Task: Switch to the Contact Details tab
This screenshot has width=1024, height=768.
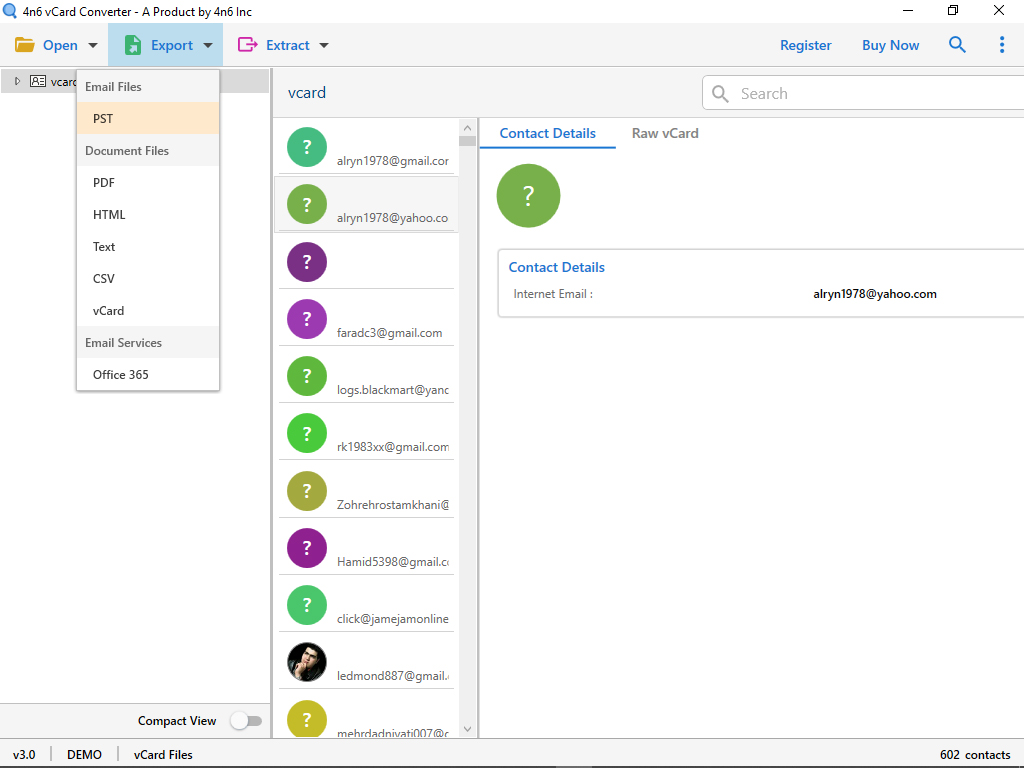Action: (x=547, y=133)
